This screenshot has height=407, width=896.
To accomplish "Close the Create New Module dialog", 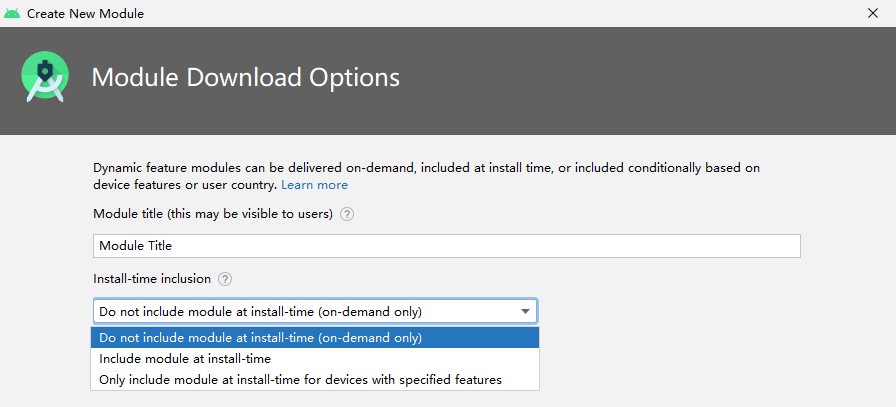I will tap(873, 12).
